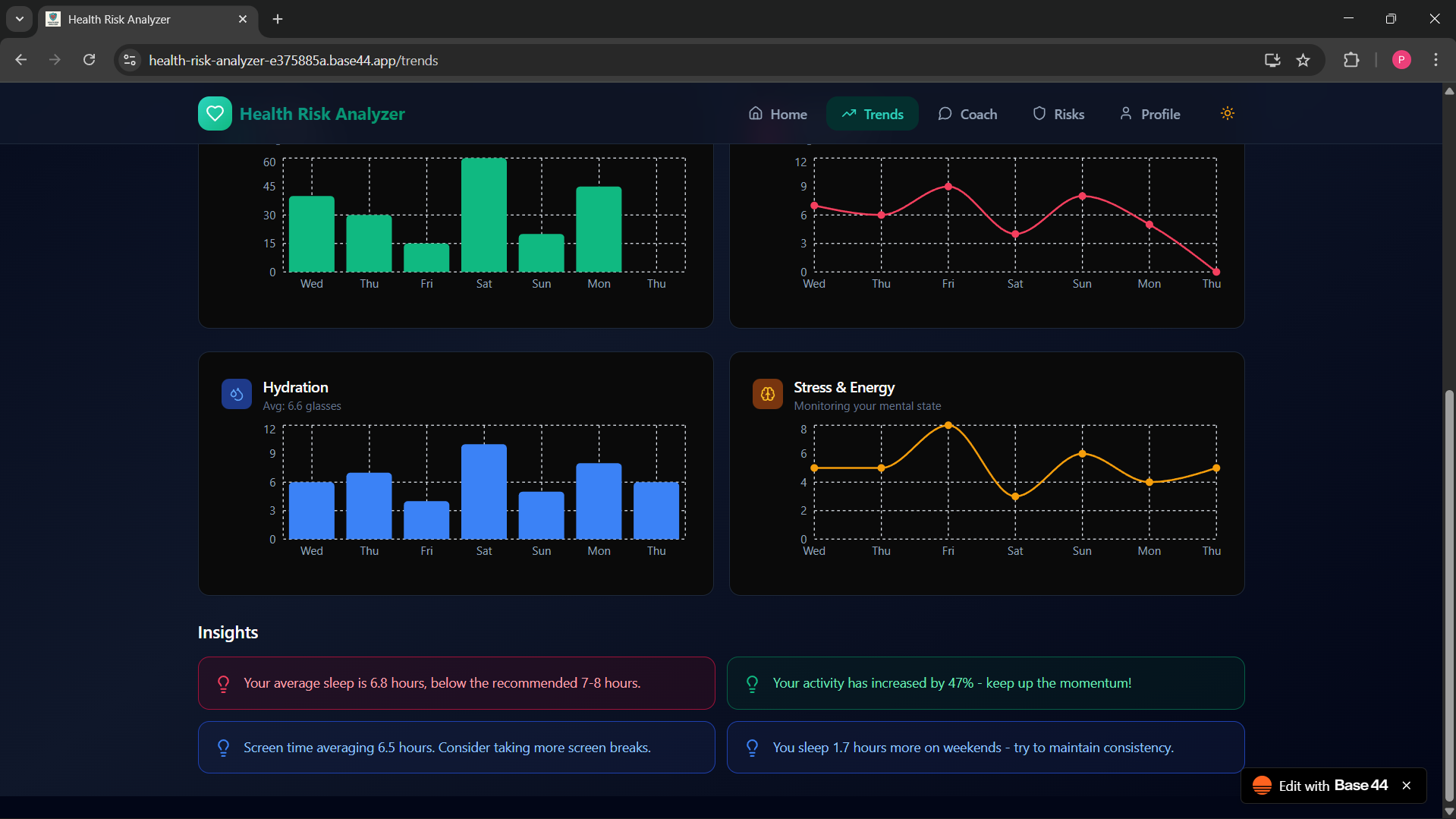Screen dimensions: 1456x819
Task: Click the Stress & Energy brain icon
Action: [x=768, y=394]
